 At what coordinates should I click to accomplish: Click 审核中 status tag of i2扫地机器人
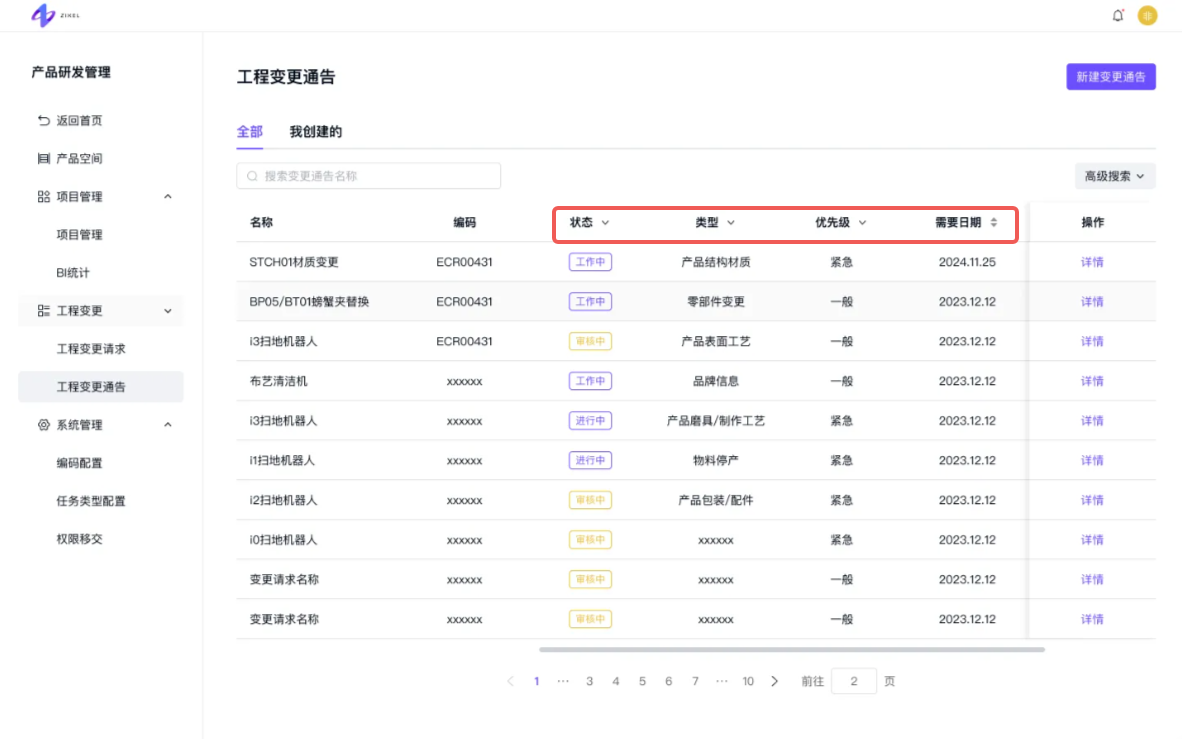coord(590,501)
